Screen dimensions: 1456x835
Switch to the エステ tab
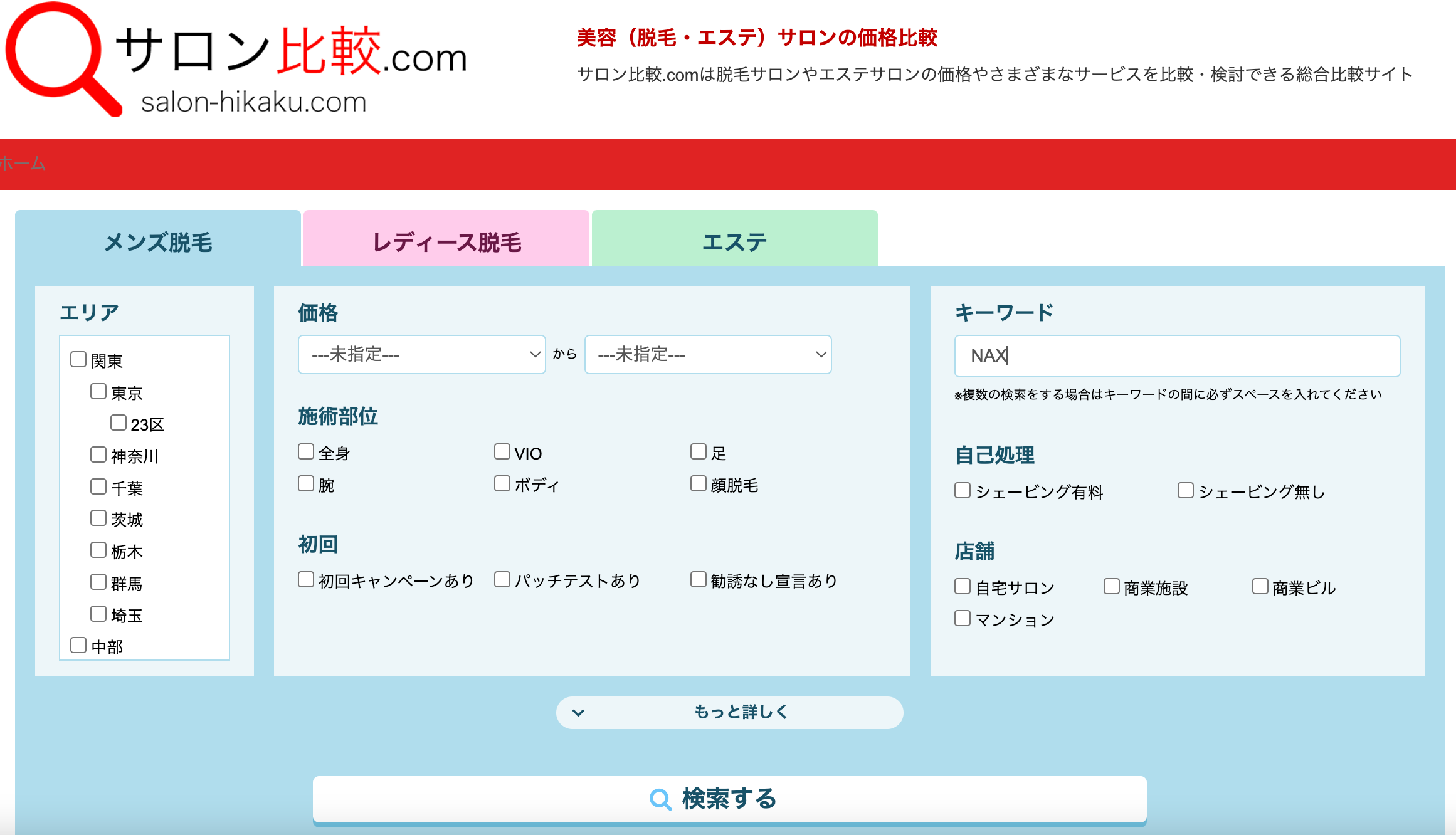(x=734, y=241)
